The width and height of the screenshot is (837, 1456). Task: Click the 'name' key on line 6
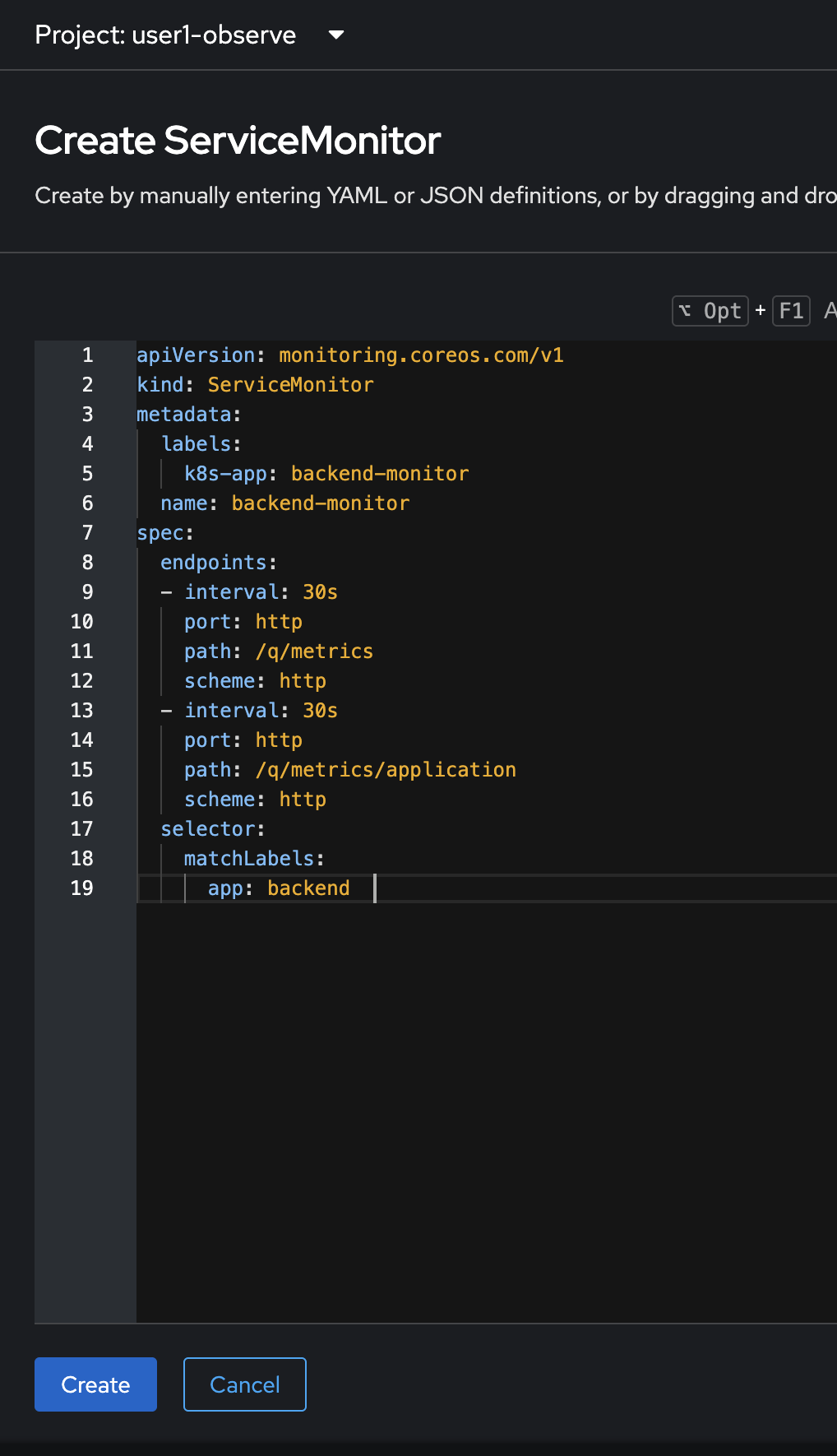click(184, 503)
